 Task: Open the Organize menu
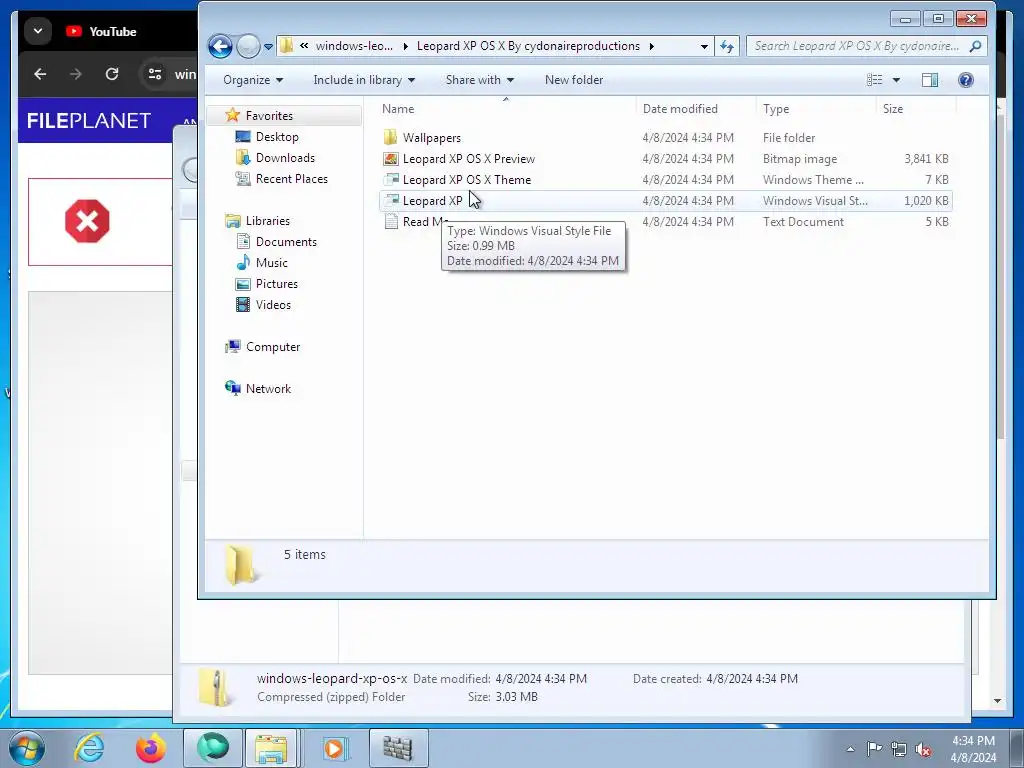253,80
